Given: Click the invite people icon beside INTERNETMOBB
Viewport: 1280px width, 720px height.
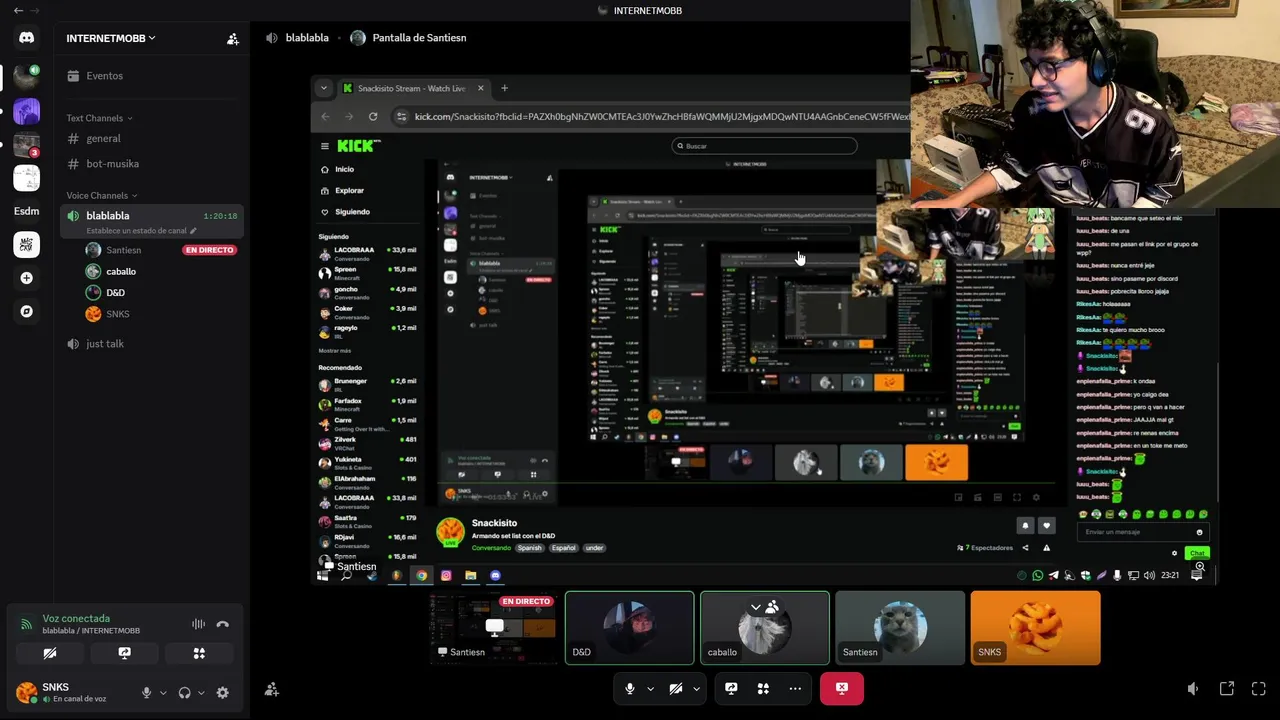Looking at the screenshot, I should [x=233, y=39].
